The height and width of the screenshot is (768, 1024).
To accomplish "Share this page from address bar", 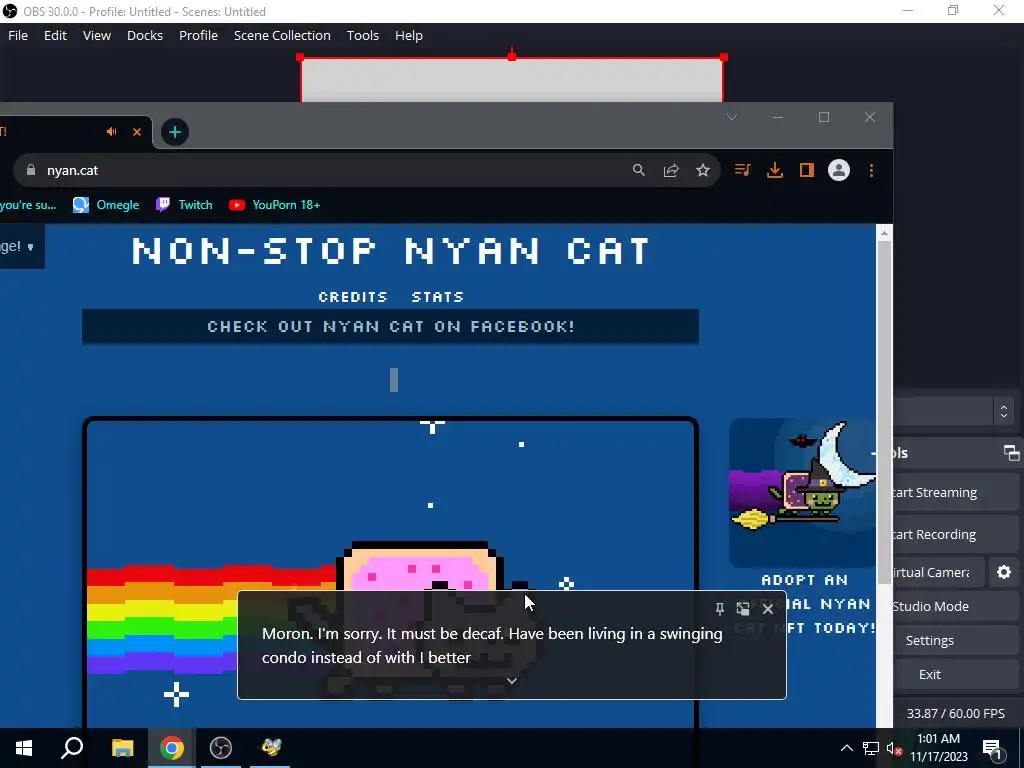I will pos(671,170).
